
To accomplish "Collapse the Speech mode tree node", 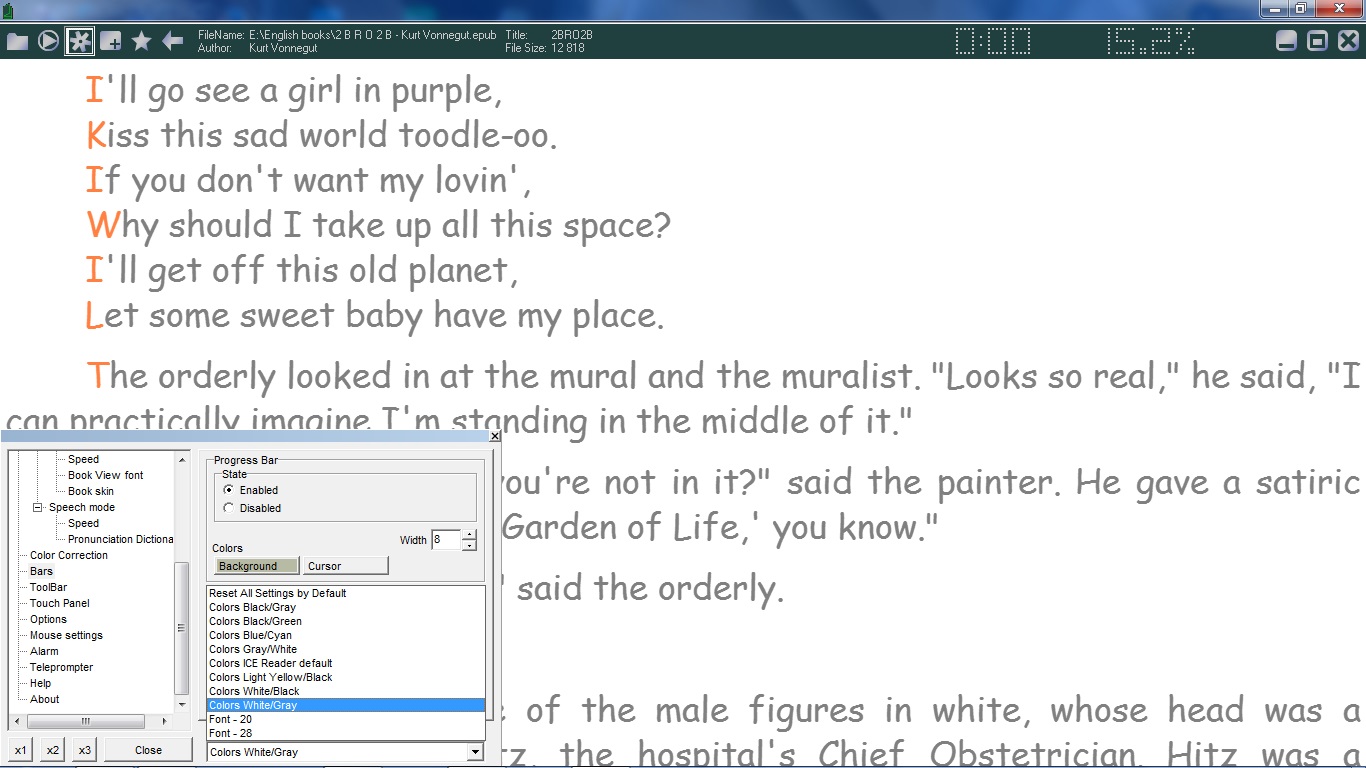I will coord(39,507).
